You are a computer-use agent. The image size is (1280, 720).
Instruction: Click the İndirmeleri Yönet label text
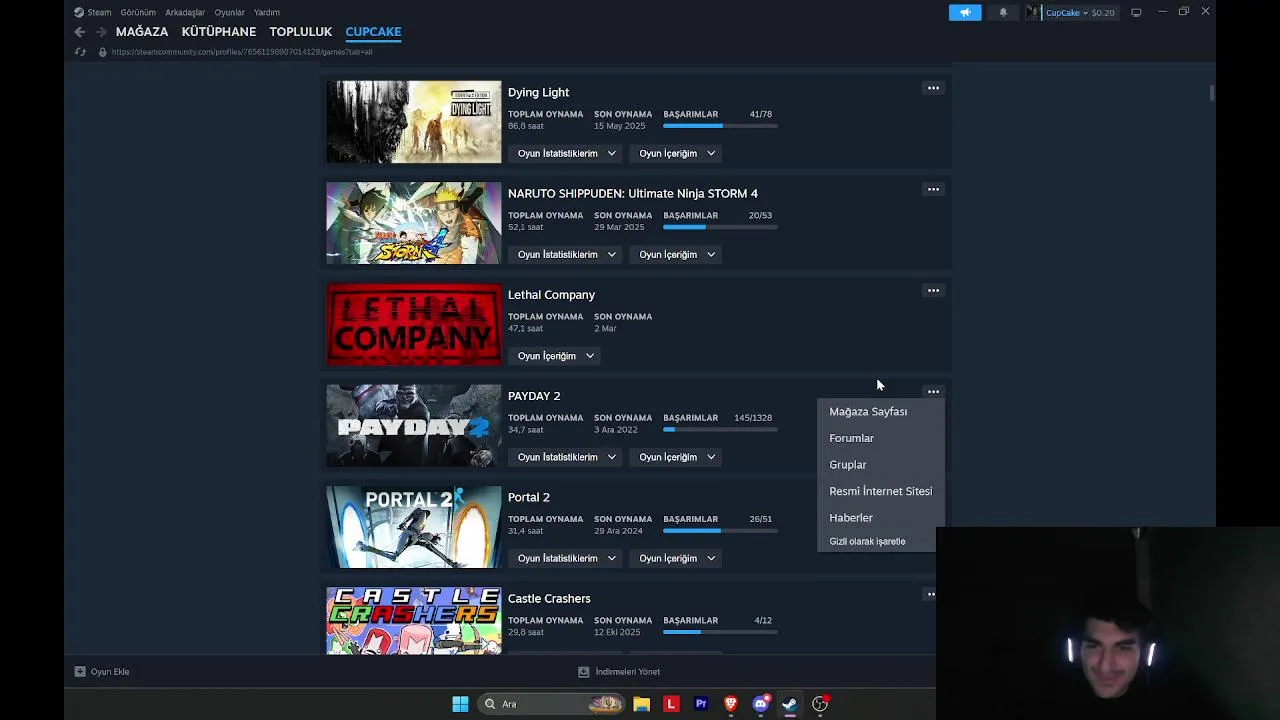(x=627, y=672)
